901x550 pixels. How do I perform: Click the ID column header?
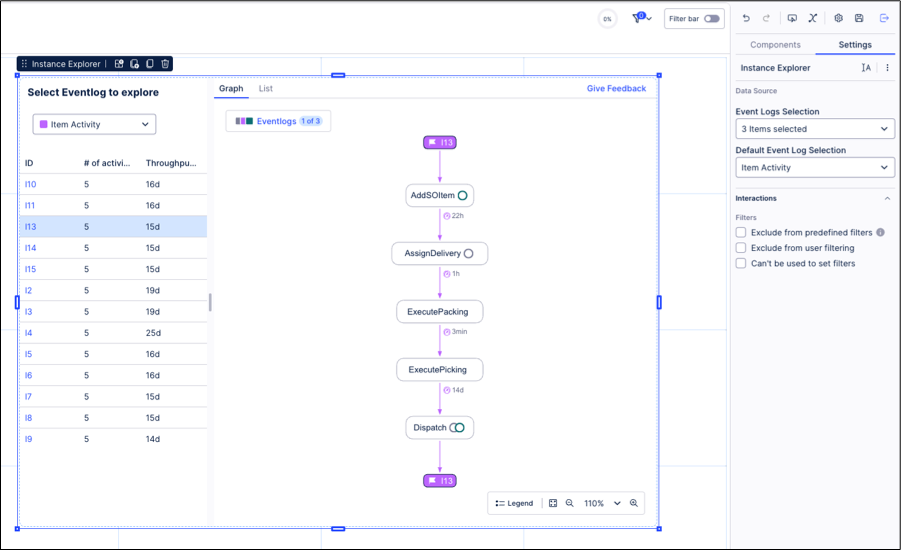click(29, 163)
